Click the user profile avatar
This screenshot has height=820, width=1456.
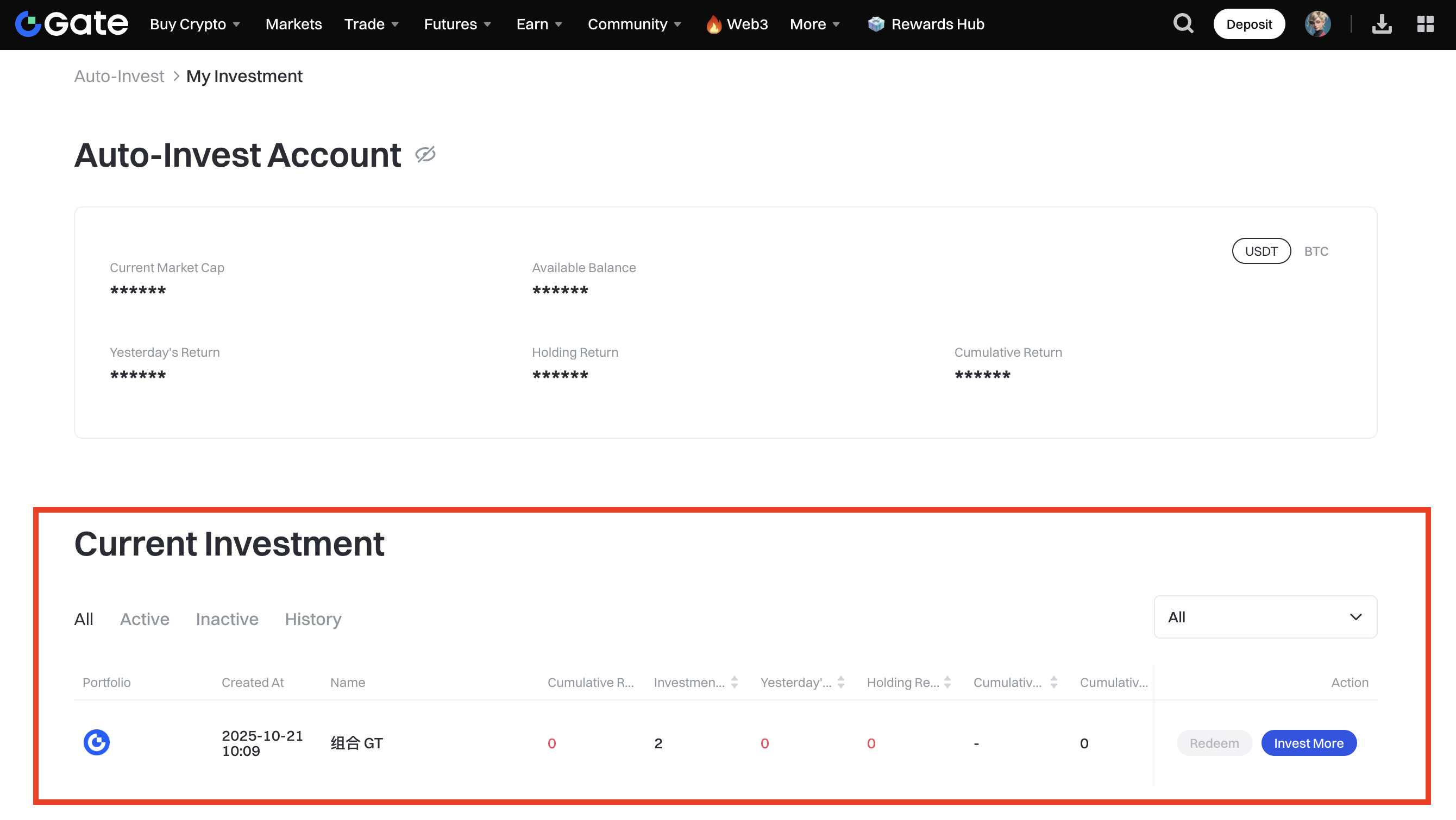click(x=1317, y=24)
